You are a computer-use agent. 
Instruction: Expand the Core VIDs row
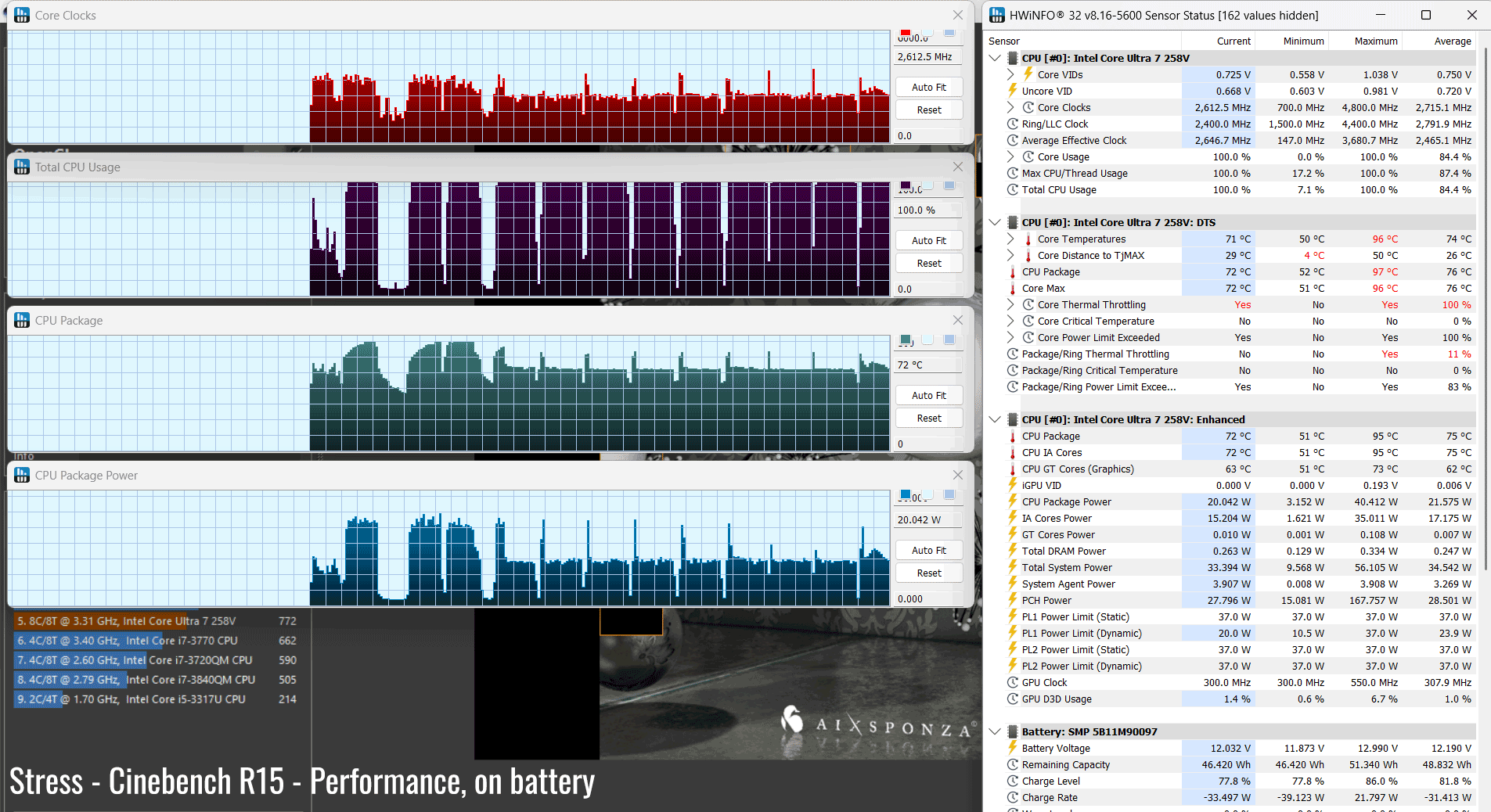[1010, 74]
